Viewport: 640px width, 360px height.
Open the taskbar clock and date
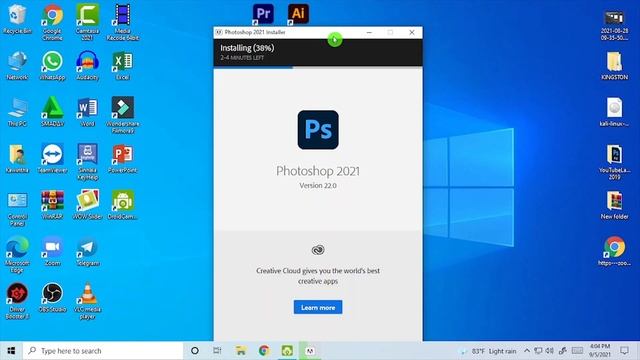point(600,351)
